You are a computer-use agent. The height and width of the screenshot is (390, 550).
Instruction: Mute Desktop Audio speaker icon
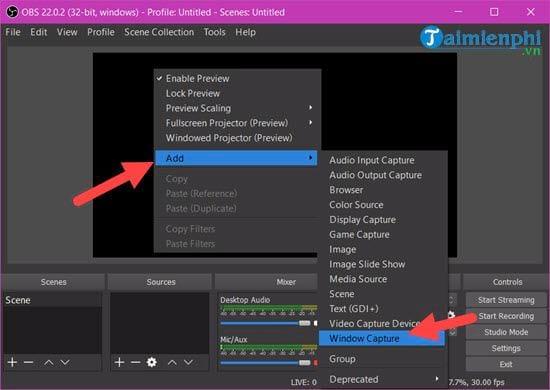(315, 323)
